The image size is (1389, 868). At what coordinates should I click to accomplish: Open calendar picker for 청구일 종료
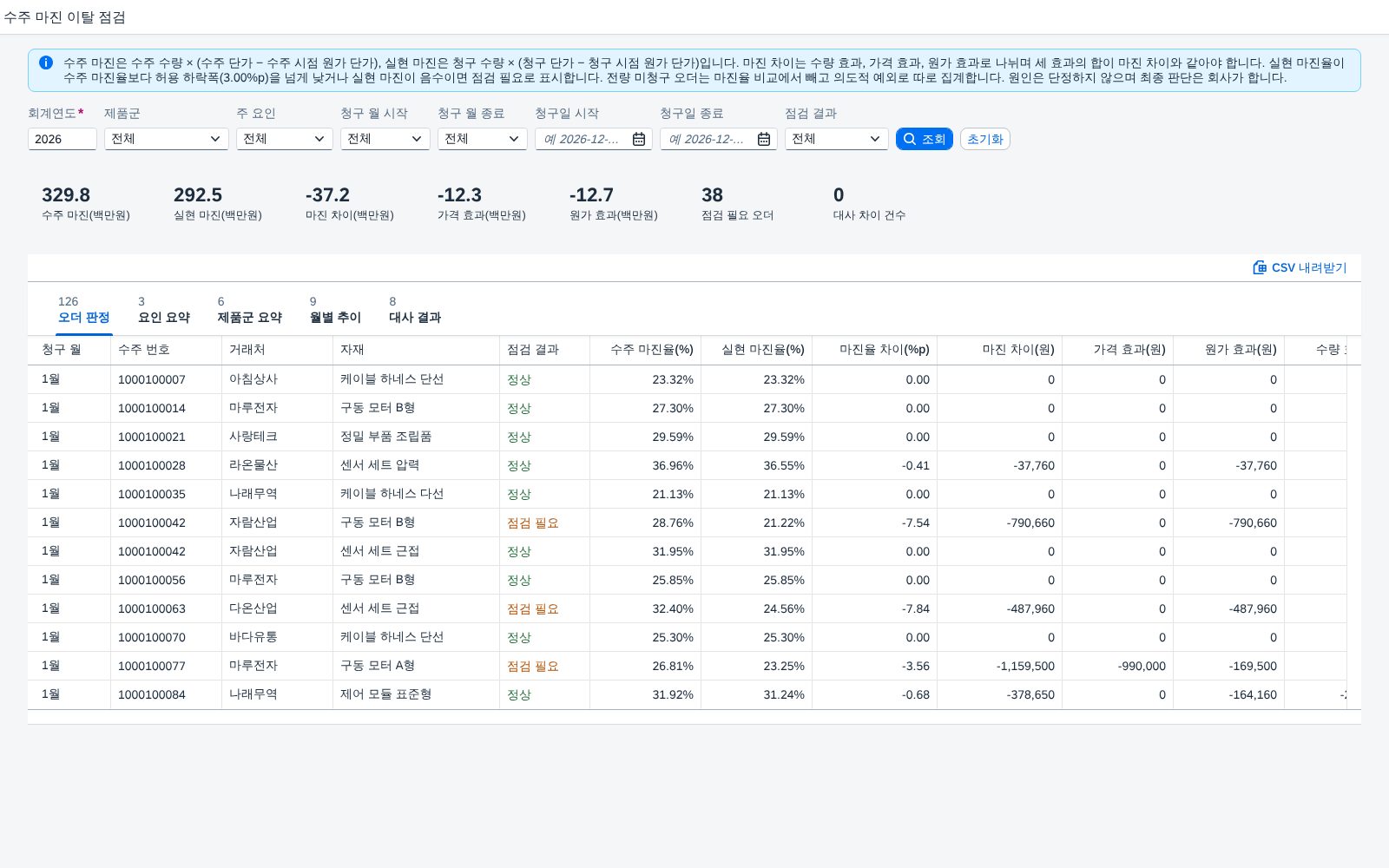pyautogui.click(x=764, y=139)
